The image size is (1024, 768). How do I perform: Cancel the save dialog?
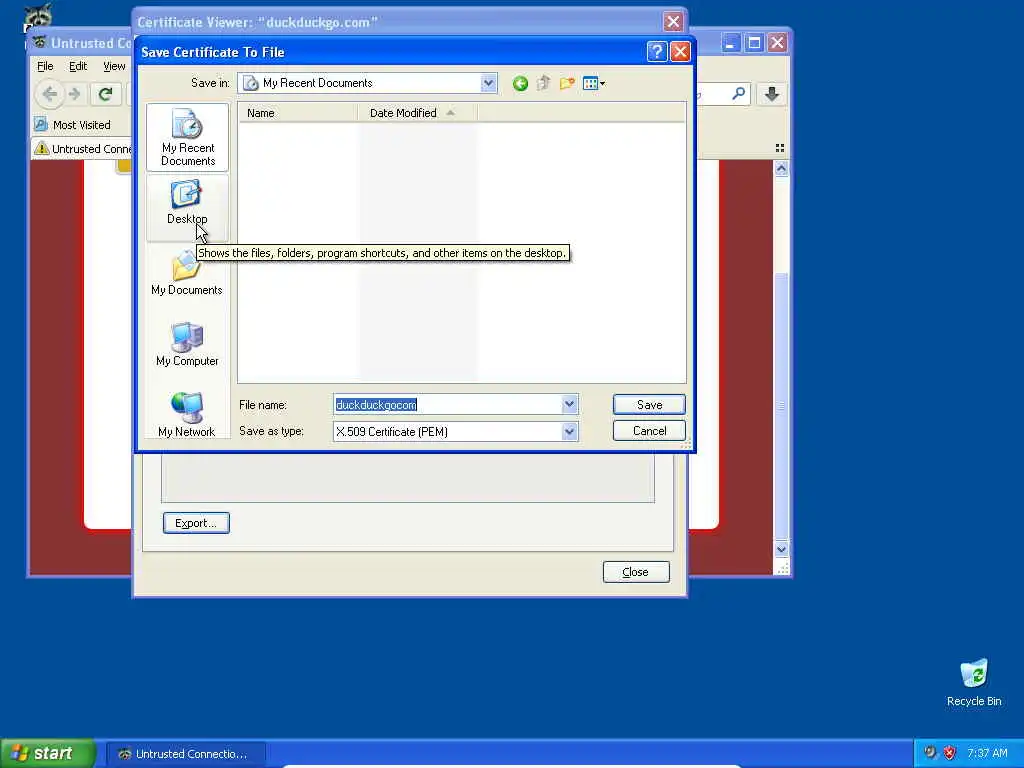[x=649, y=430]
